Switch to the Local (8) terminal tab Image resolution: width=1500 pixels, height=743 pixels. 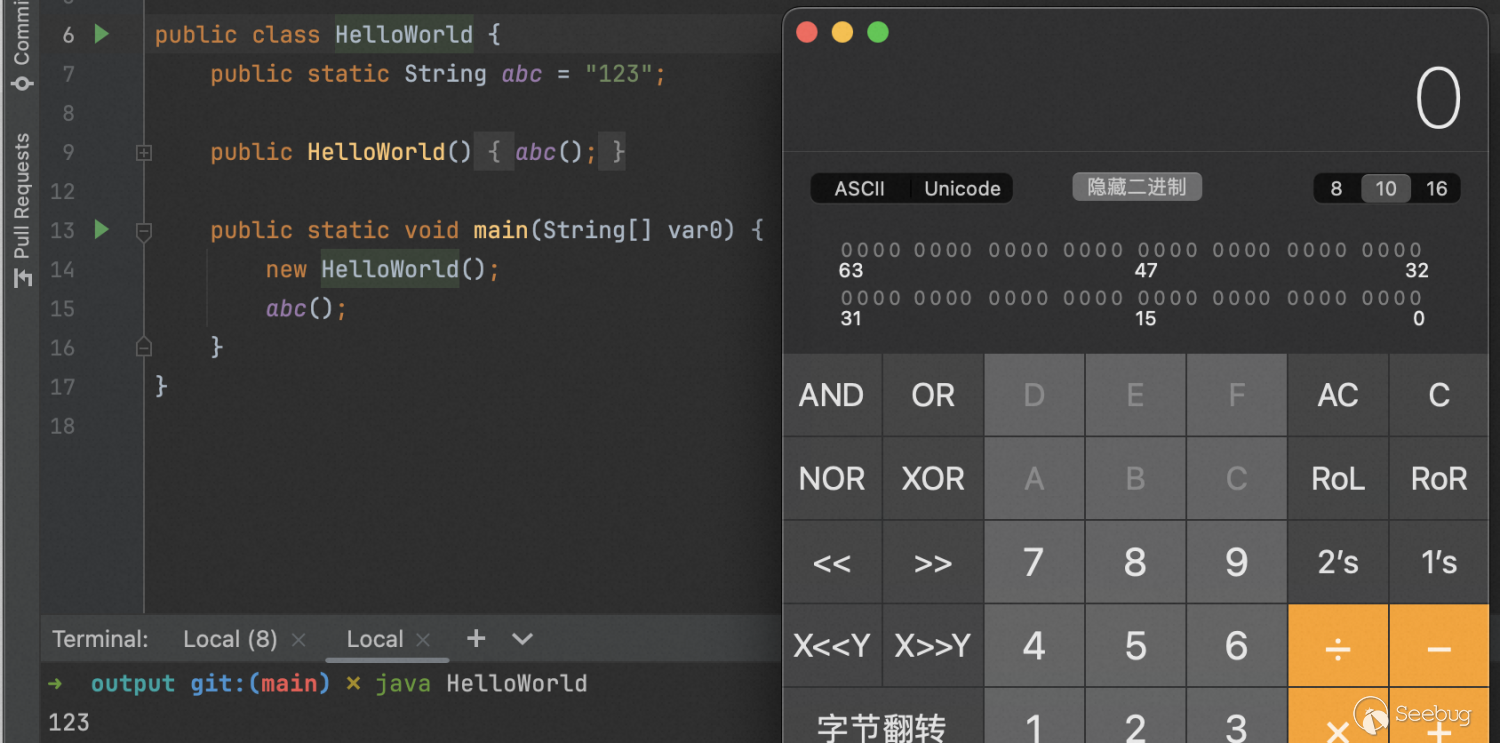230,639
